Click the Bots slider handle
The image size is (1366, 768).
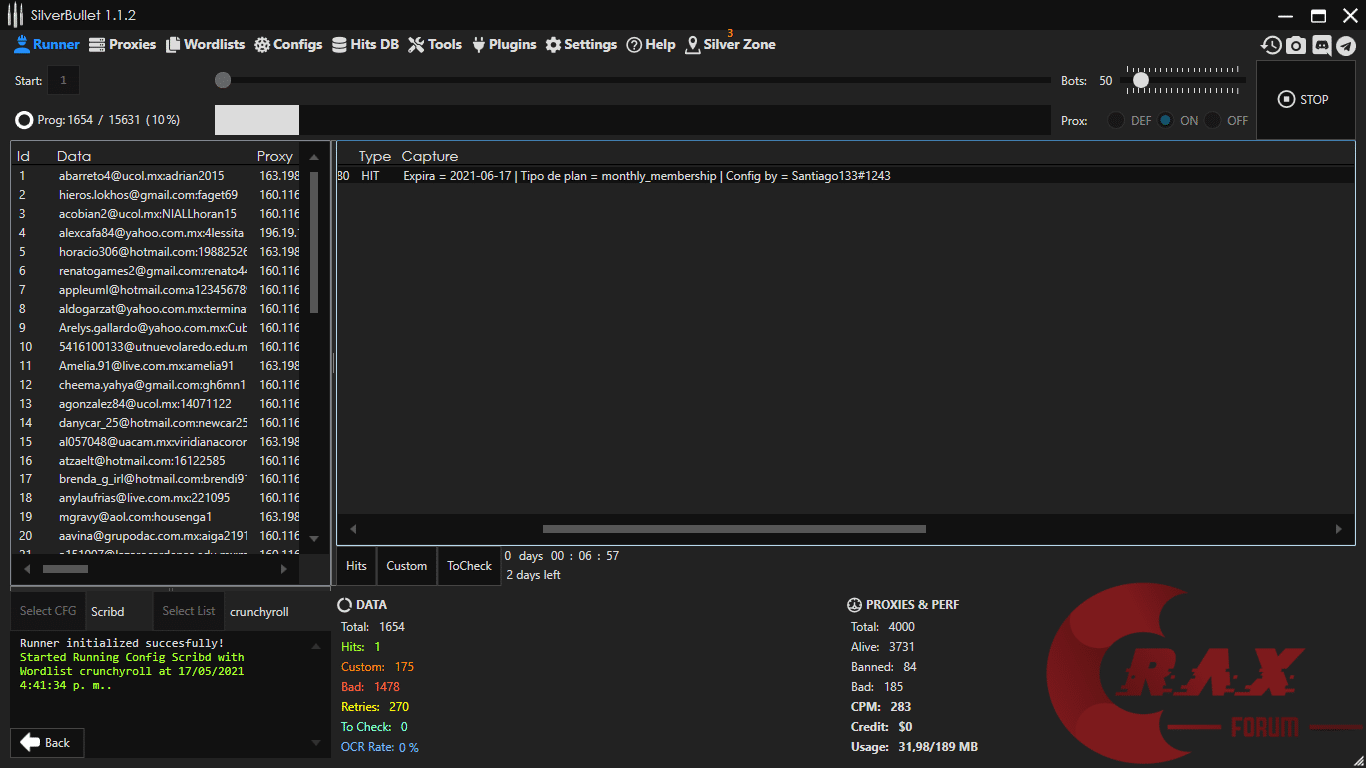point(1140,80)
